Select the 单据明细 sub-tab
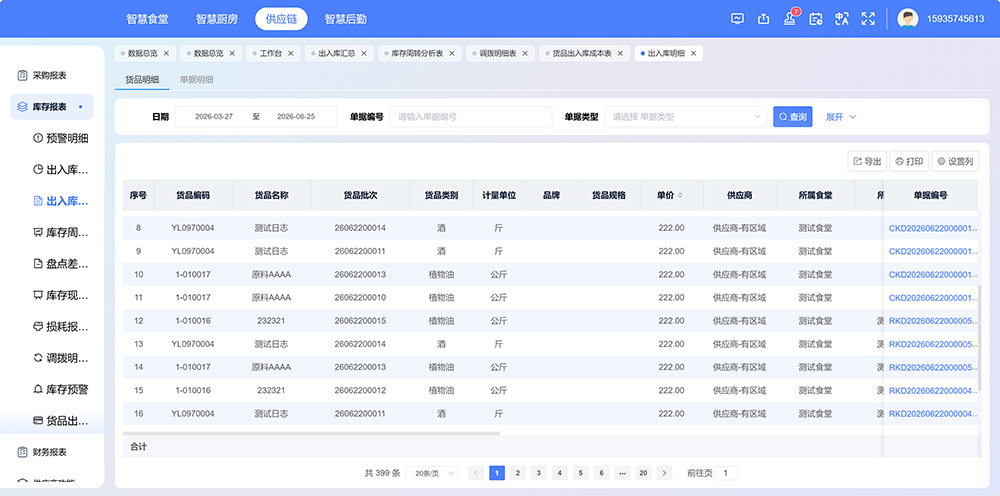This screenshot has width=1000, height=496. pyautogui.click(x=196, y=80)
